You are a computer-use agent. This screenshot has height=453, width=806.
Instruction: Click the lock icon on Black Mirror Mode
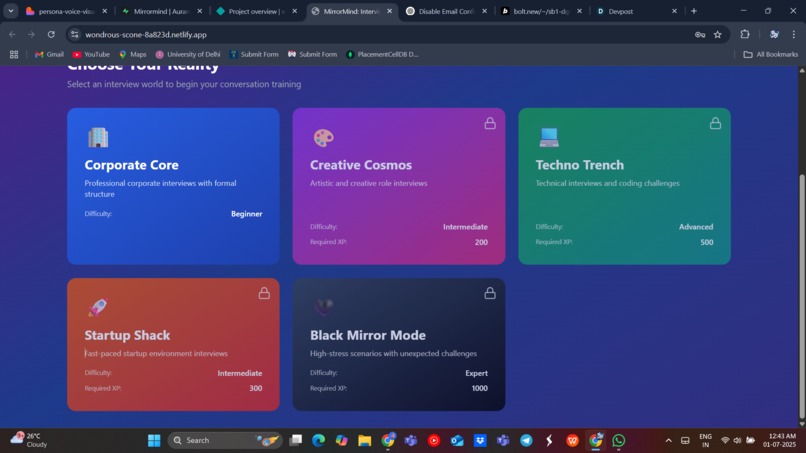coord(490,293)
